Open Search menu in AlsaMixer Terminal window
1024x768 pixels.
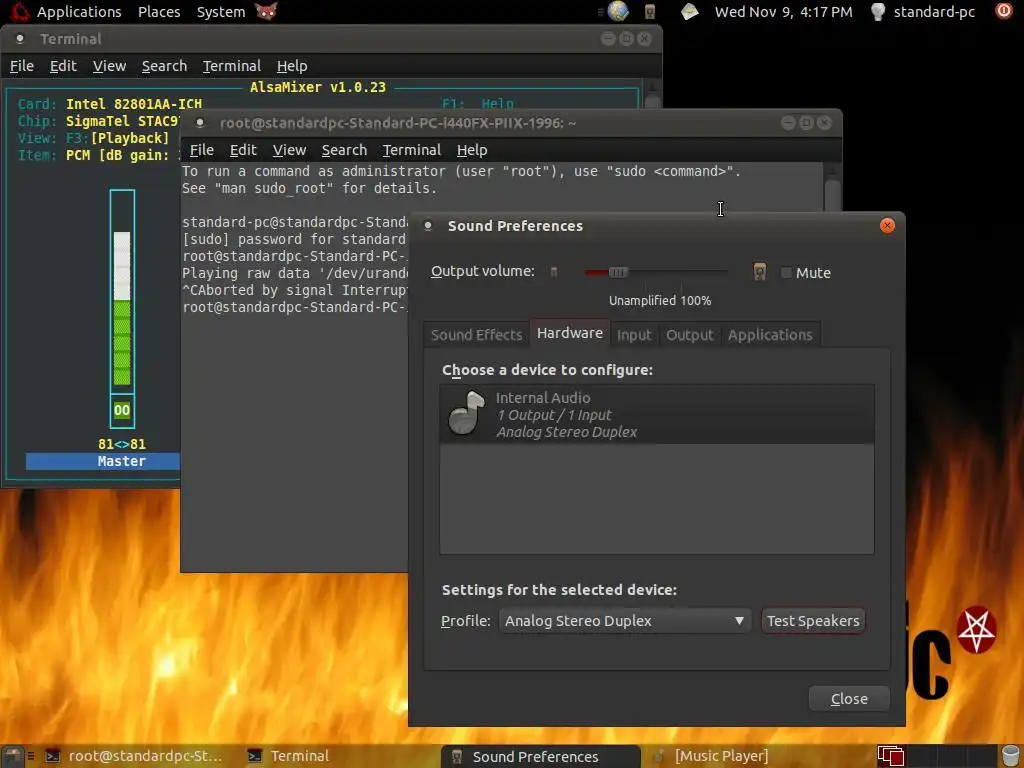[x=165, y=66]
